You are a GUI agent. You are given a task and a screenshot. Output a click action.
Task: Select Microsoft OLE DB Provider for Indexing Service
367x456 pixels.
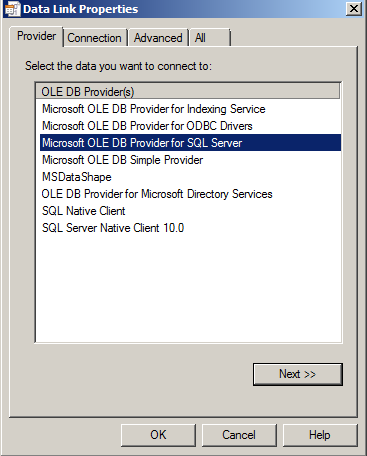(190, 109)
